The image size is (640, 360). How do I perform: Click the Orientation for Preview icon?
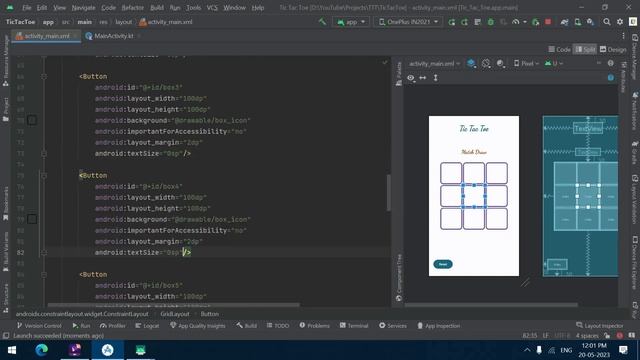click(486, 64)
